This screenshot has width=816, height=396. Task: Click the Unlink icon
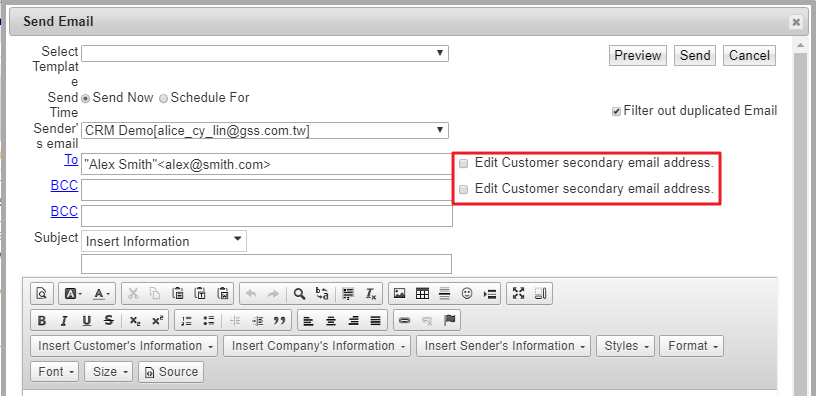point(427,321)
